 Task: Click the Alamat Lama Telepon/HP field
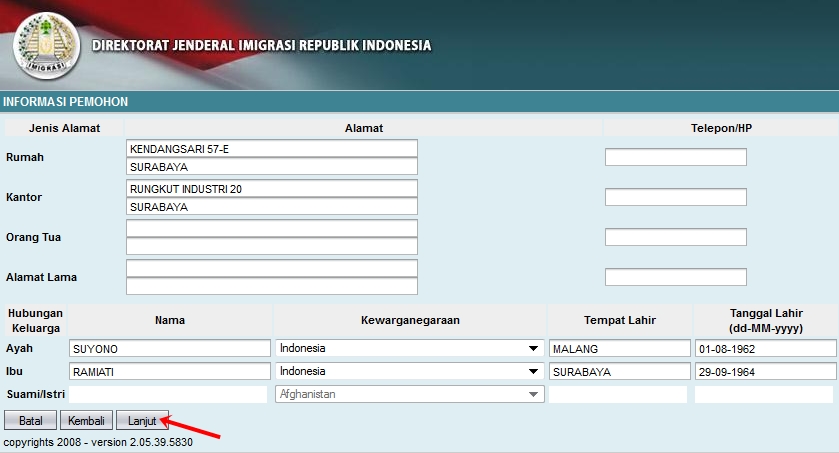676,277
